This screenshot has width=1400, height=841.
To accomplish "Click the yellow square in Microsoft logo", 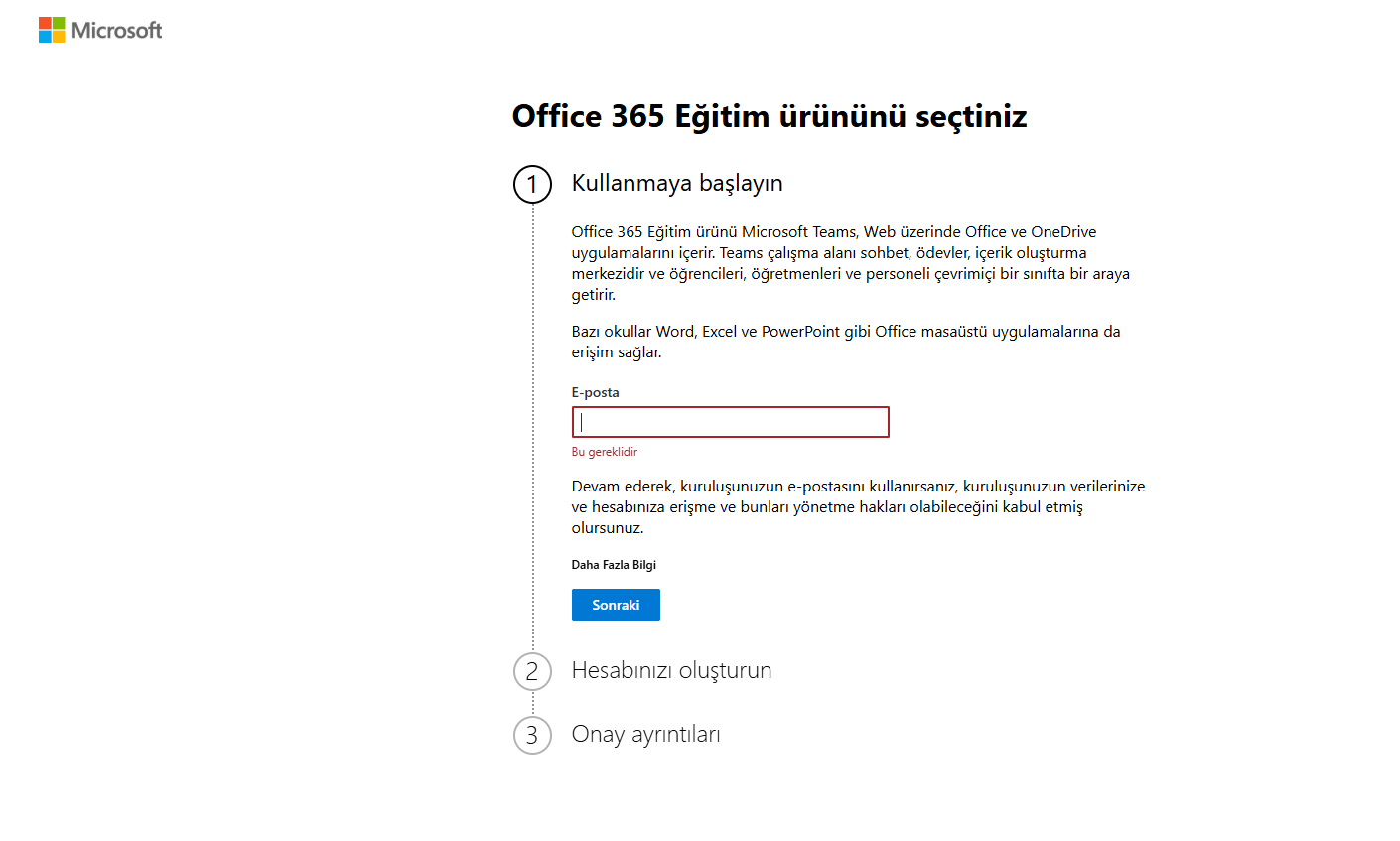I will click(59, 37).
